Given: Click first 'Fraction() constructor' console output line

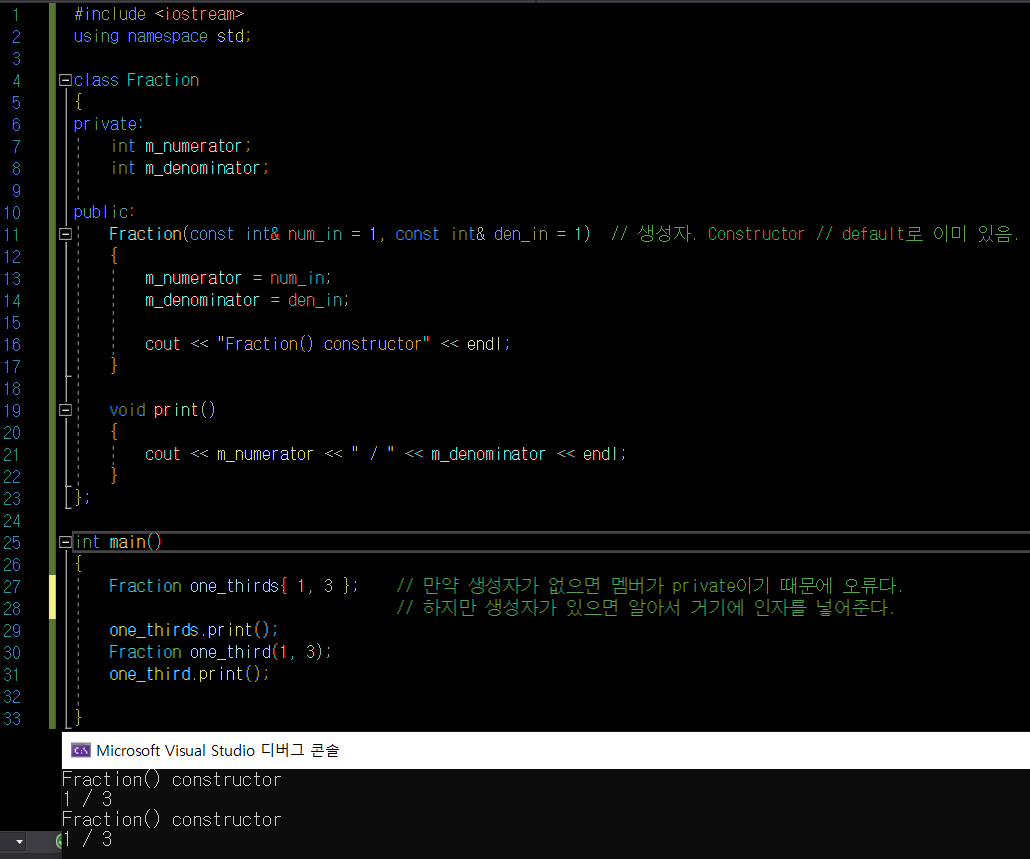Looking at the screenshot, I should (171, 780).
